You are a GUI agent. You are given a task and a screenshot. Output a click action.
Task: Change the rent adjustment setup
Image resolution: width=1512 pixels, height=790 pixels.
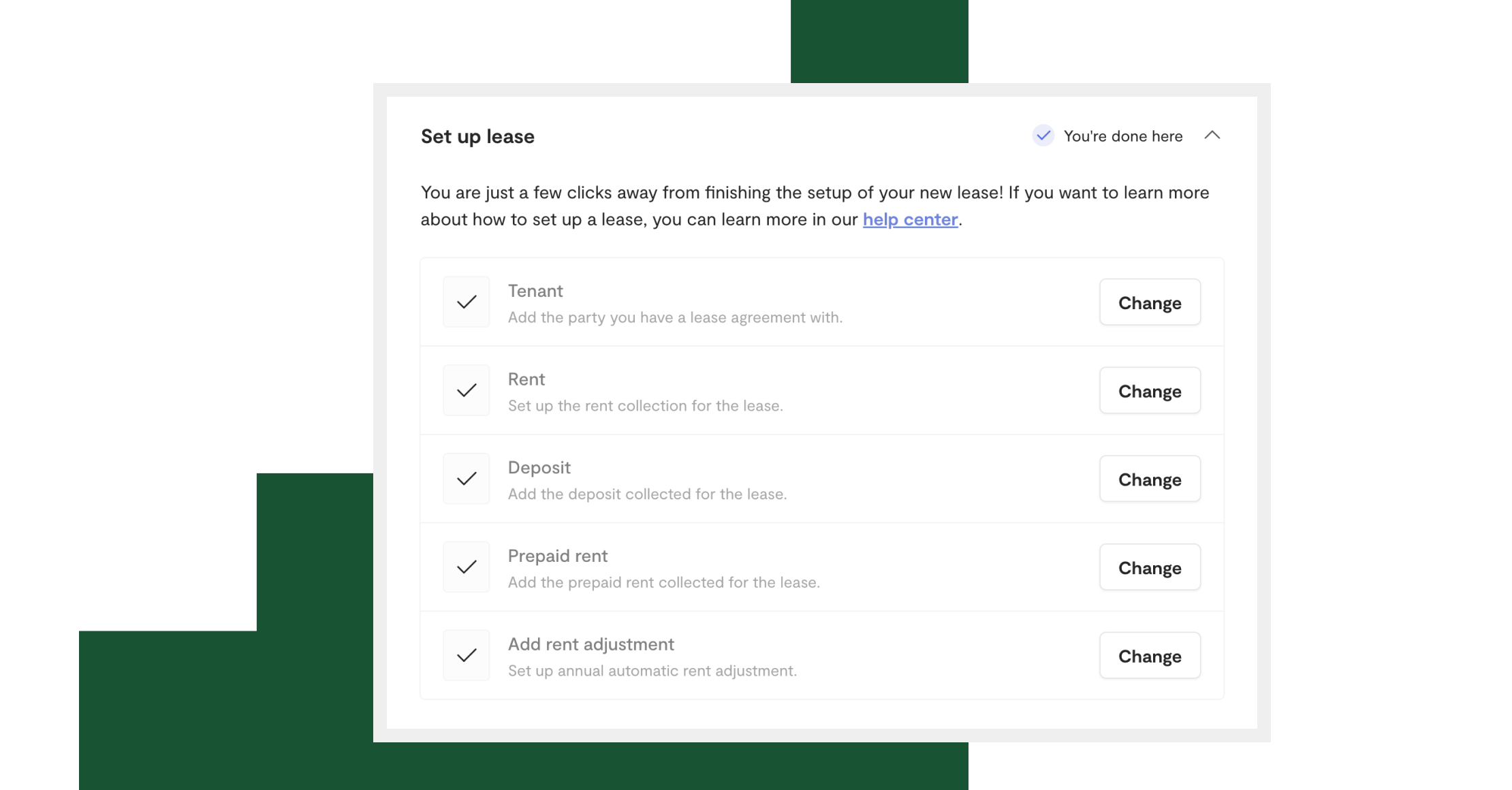tap(1150, 656)
